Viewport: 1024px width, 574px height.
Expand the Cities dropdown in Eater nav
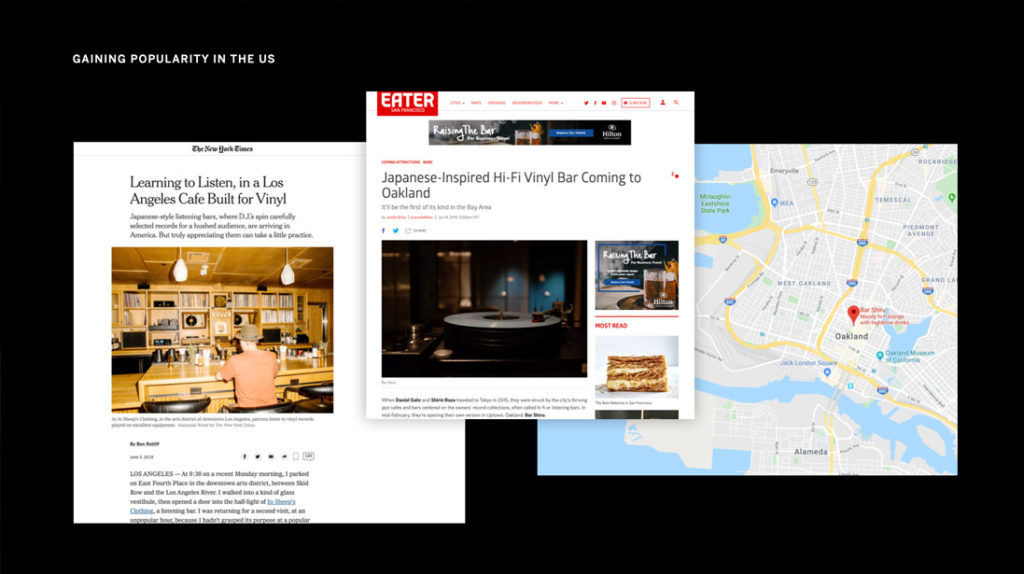[457, 103]
